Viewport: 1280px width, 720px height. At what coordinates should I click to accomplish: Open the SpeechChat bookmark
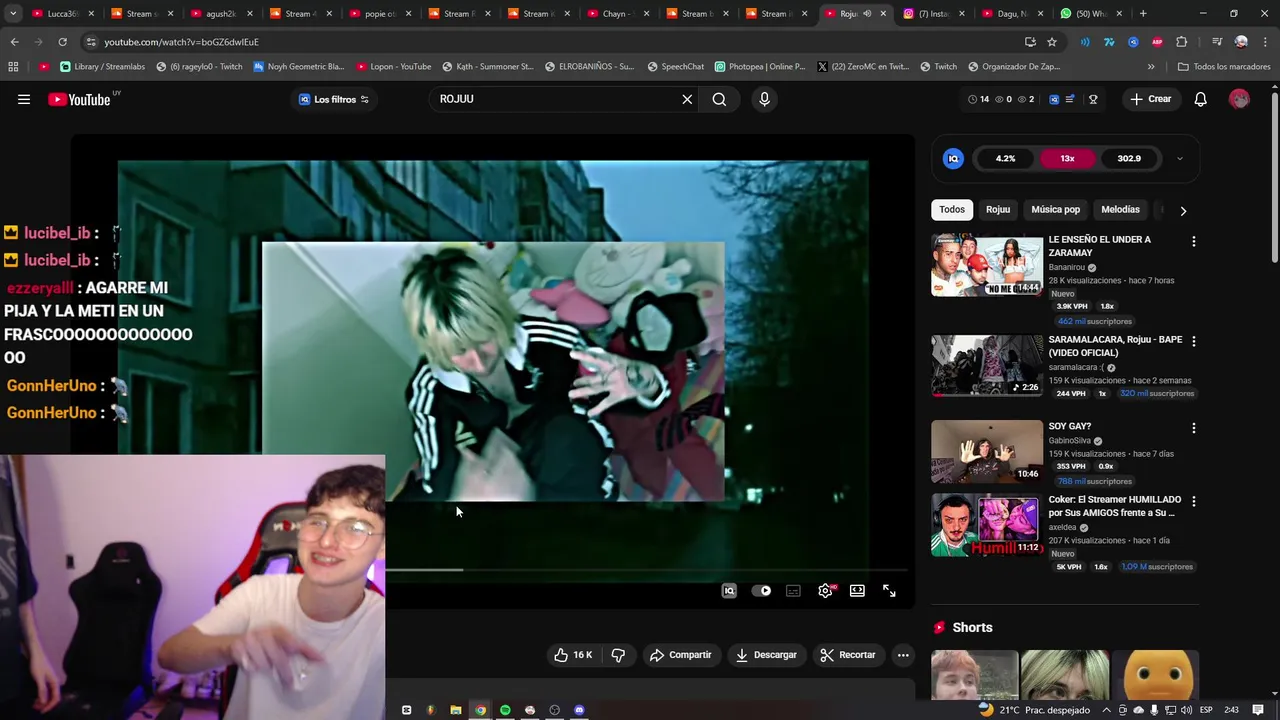click(x=676, y=67)
